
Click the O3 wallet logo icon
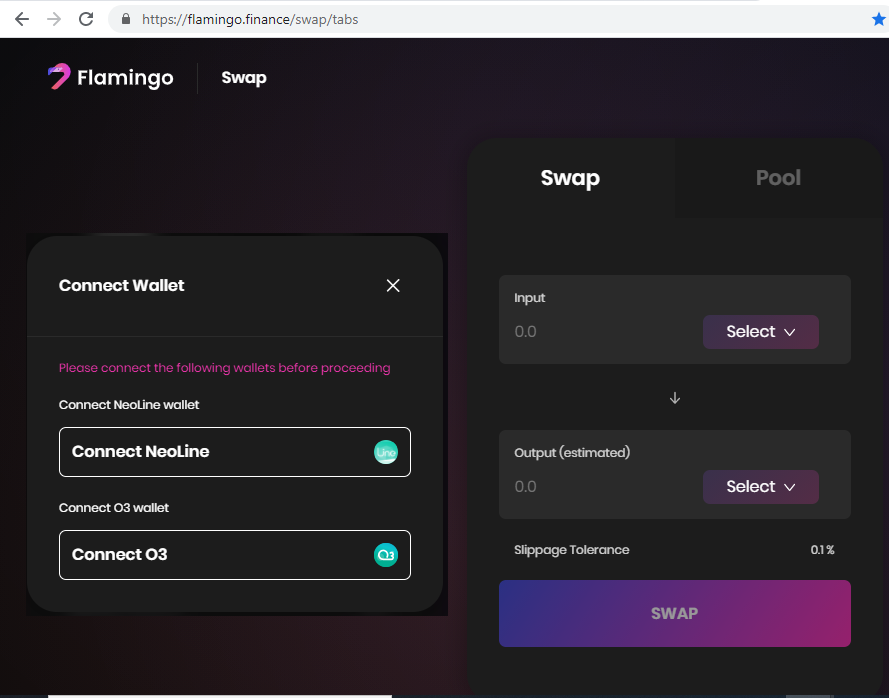pos(386,555)
